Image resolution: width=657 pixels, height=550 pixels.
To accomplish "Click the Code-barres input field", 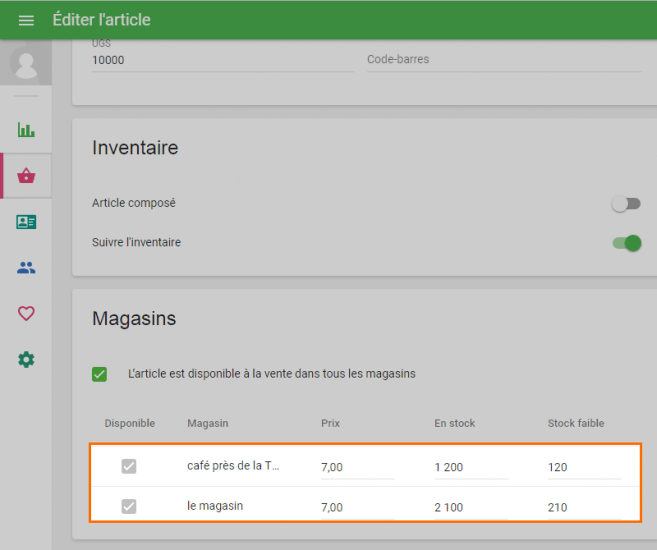I will coord(503,60).
